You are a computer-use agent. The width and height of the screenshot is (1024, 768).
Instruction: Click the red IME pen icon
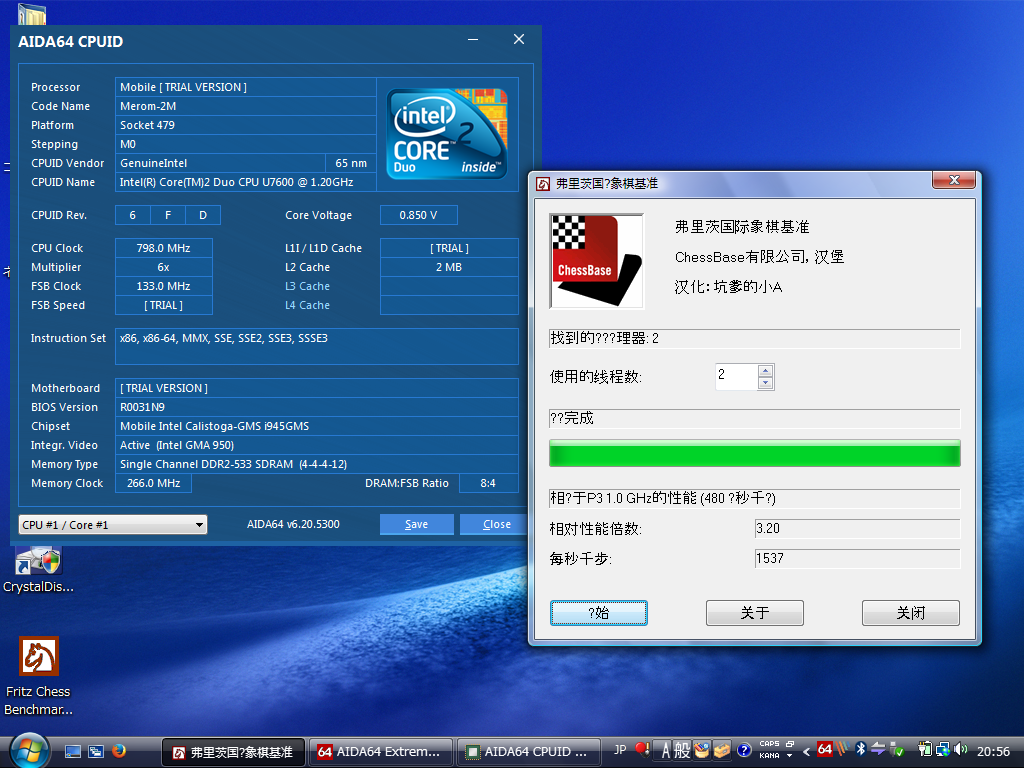click(642, 750)
